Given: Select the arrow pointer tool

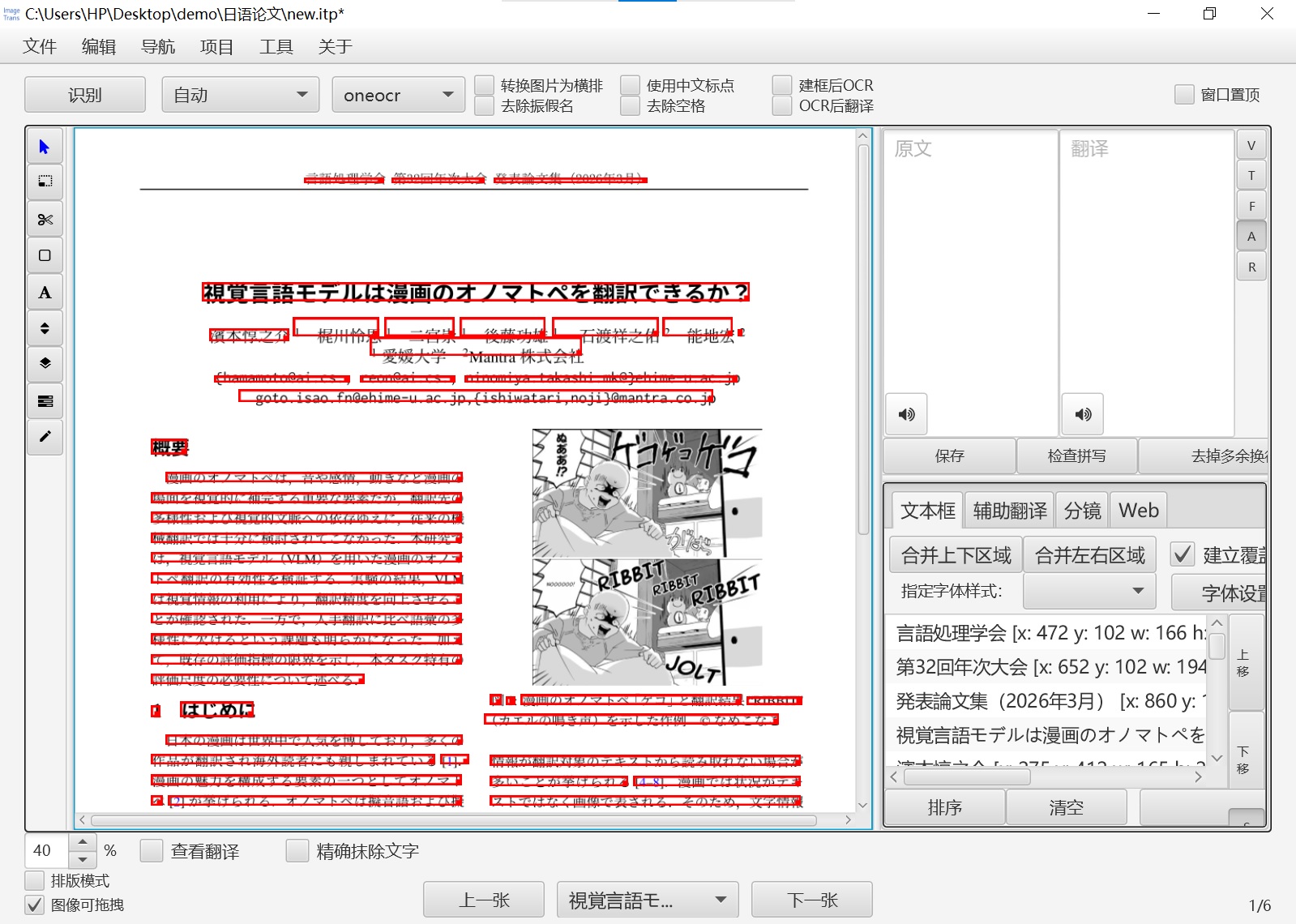Looking at the screenshot, I should pyautogui.click(x=45, y=147).
